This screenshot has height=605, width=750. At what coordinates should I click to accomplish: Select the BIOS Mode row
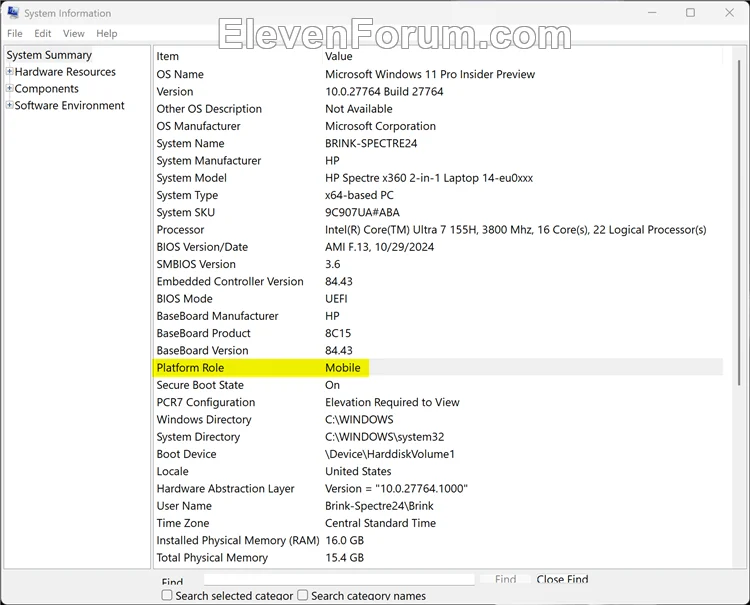click(x=438, y=298)
